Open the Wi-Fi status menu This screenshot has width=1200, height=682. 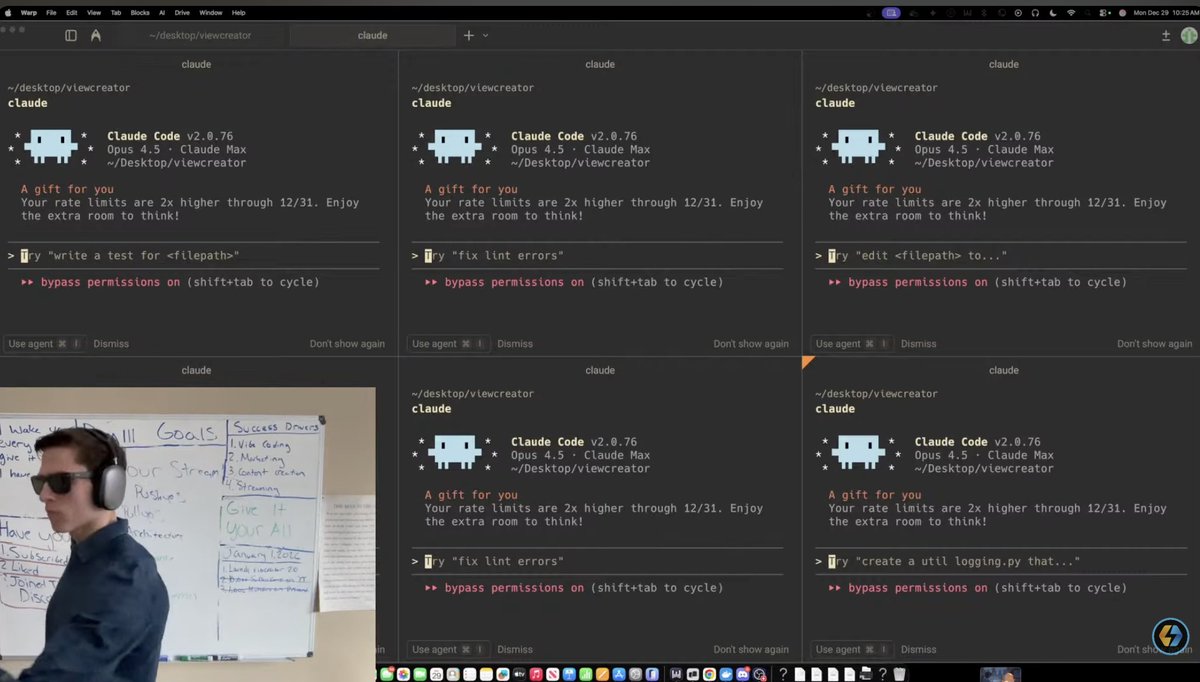pos(1071,12)
